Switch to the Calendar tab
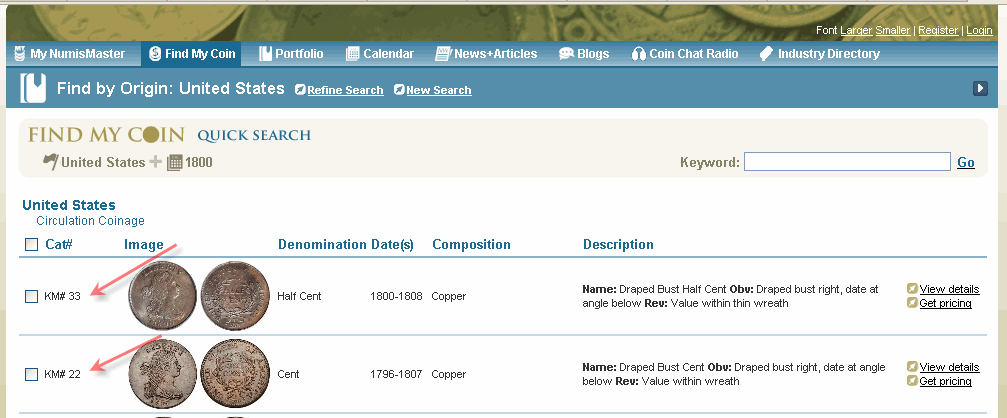 click(380, 54)
